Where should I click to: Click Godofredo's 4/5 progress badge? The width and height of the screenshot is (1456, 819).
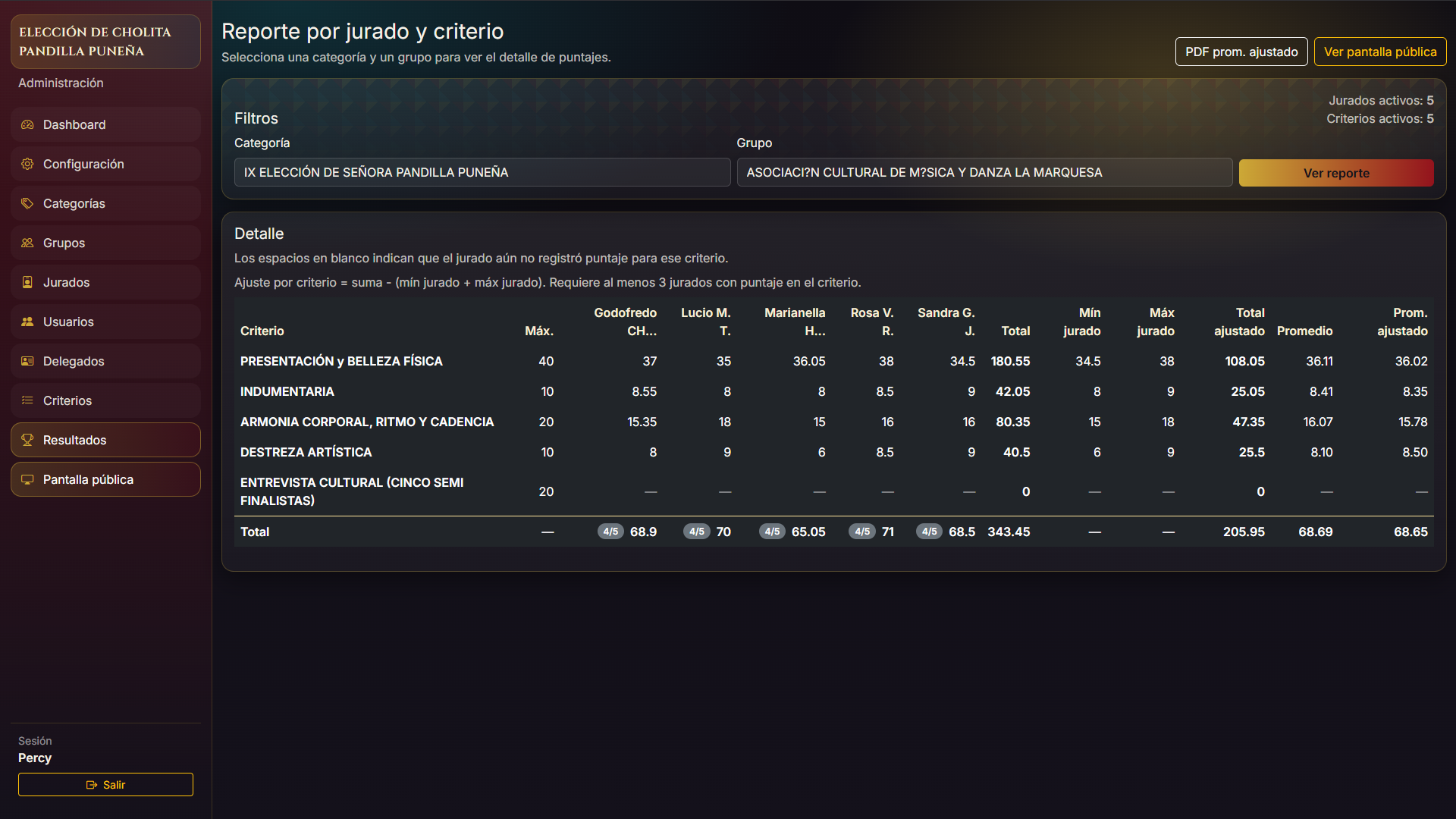click(x=610, y=532)
